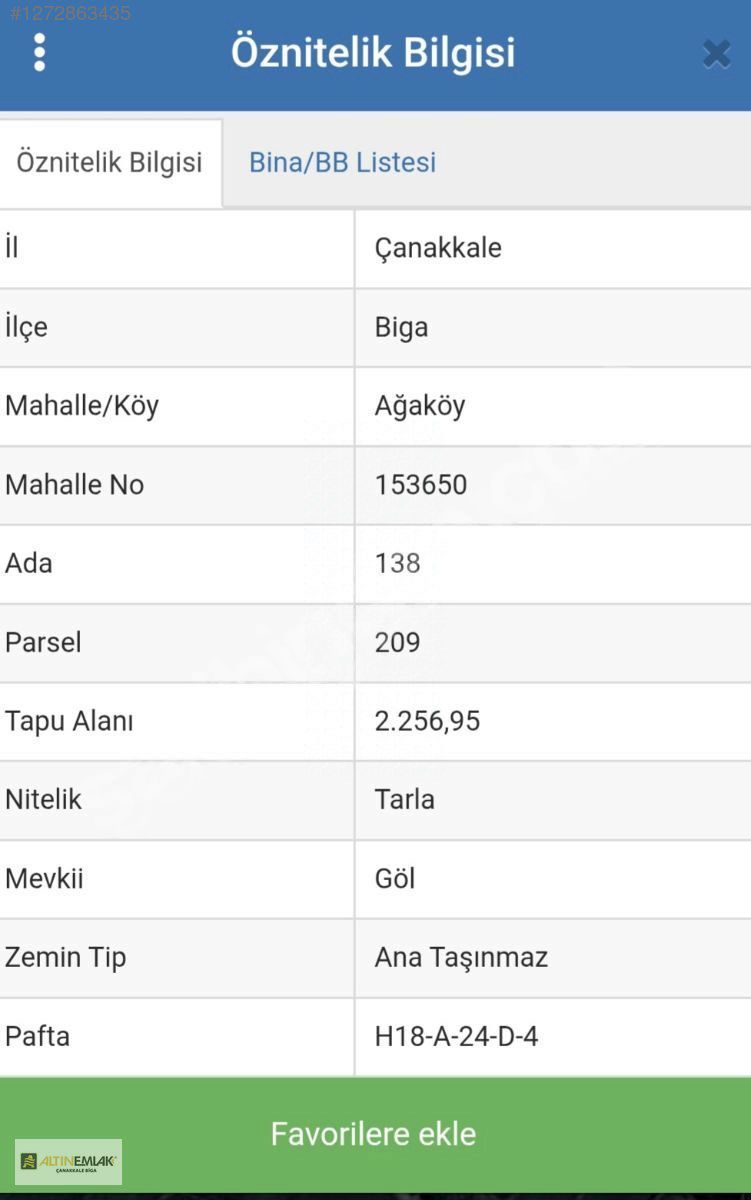Select the Nitelik value Tarla
The width and height of the screenshot is (751, 1200).
(404, 800)
